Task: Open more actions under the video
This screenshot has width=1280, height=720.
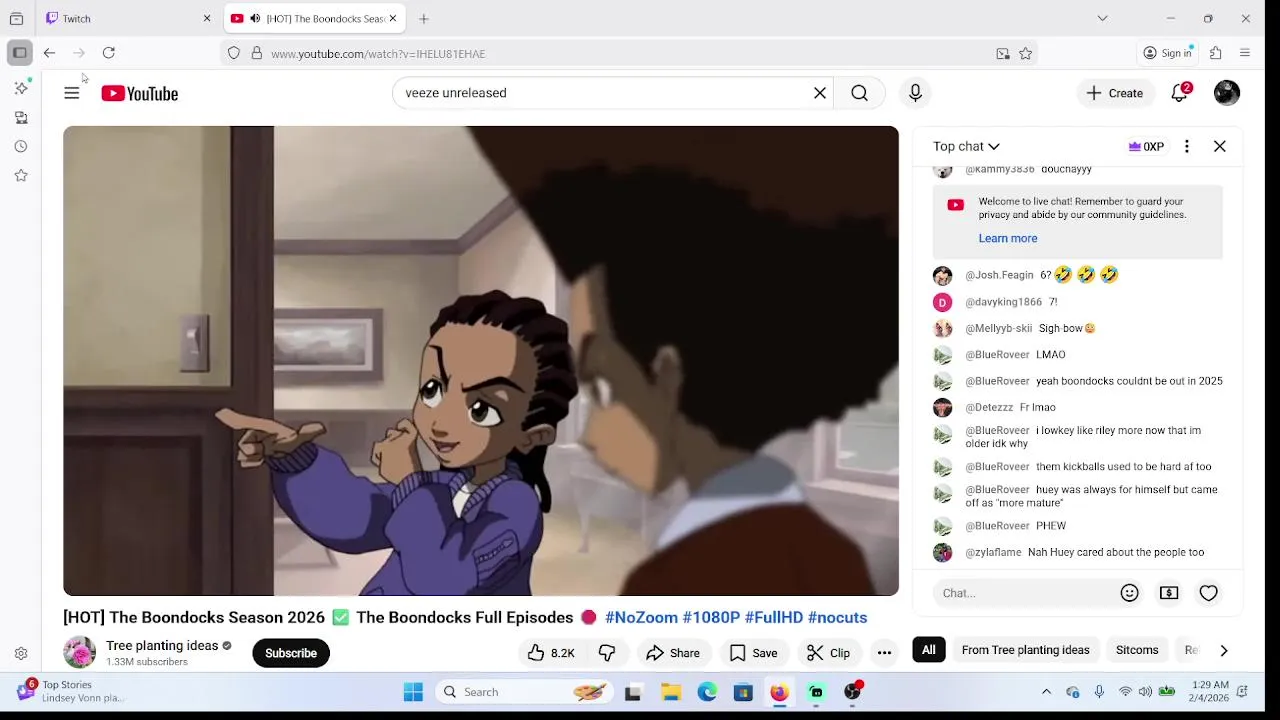Action: pyautogui.click(x=884, y=653)
